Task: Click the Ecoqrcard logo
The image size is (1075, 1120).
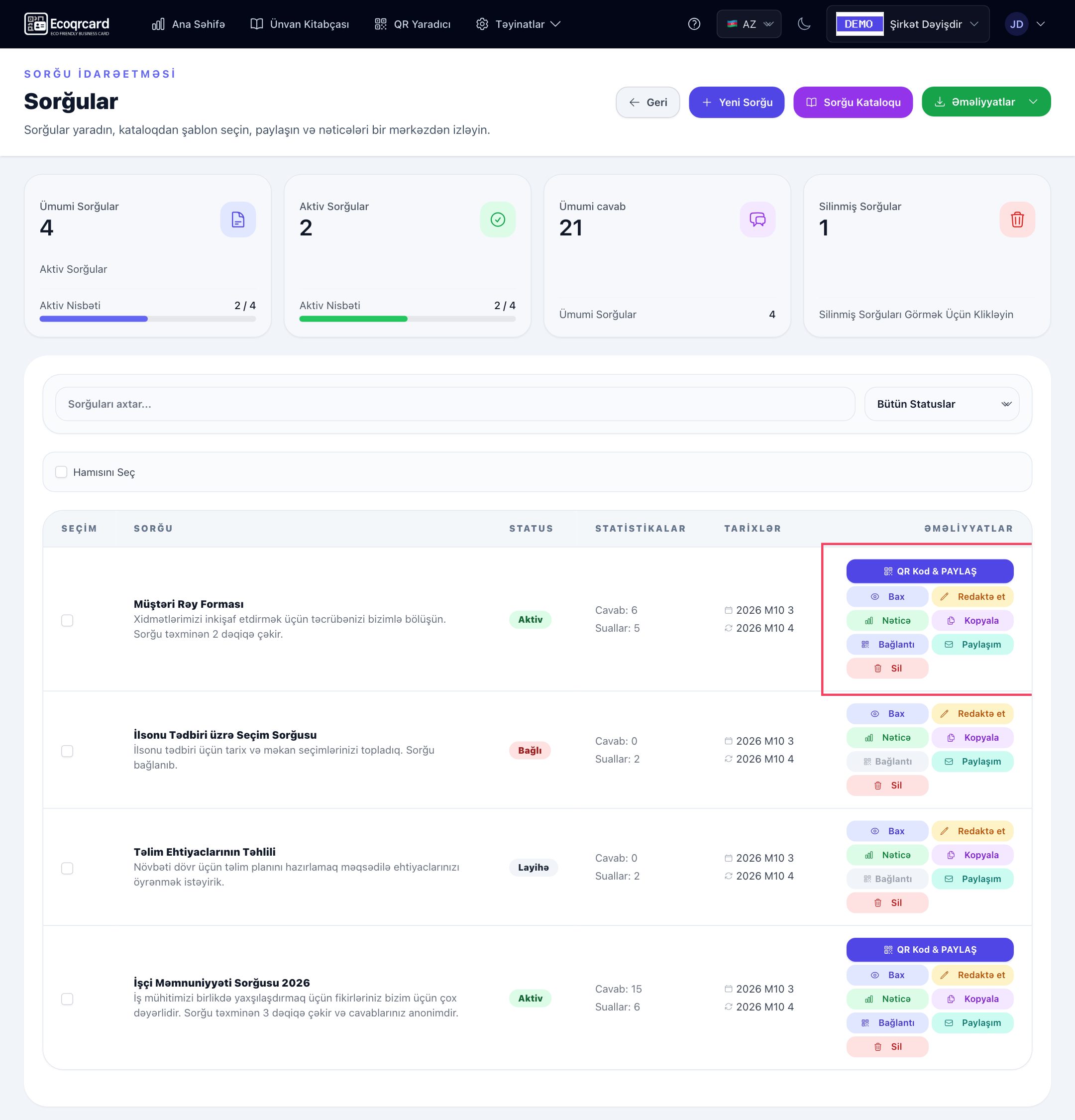Action: click(67, 24)
